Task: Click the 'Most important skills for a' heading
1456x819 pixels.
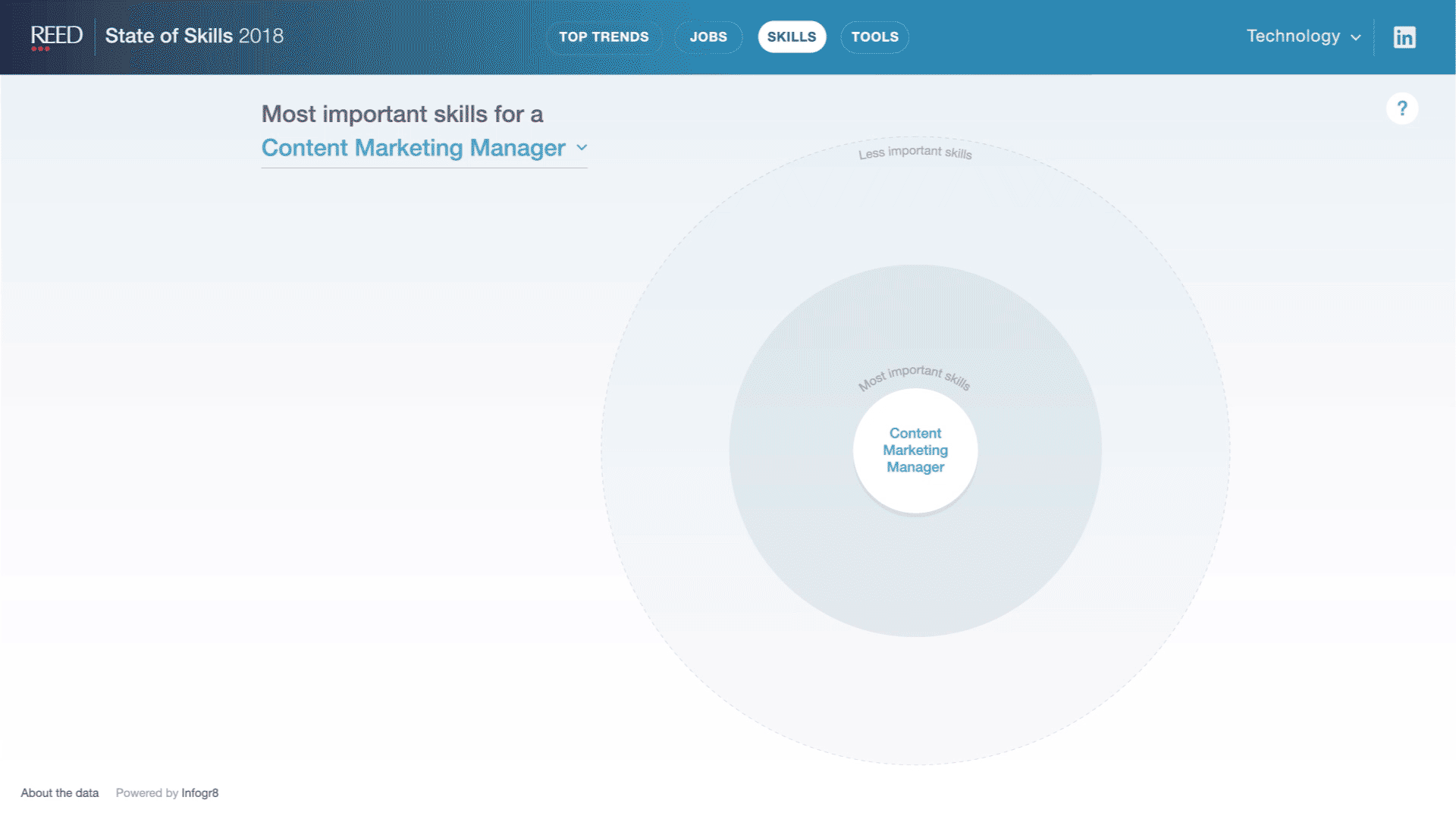Action: click(x=402, y=115)
